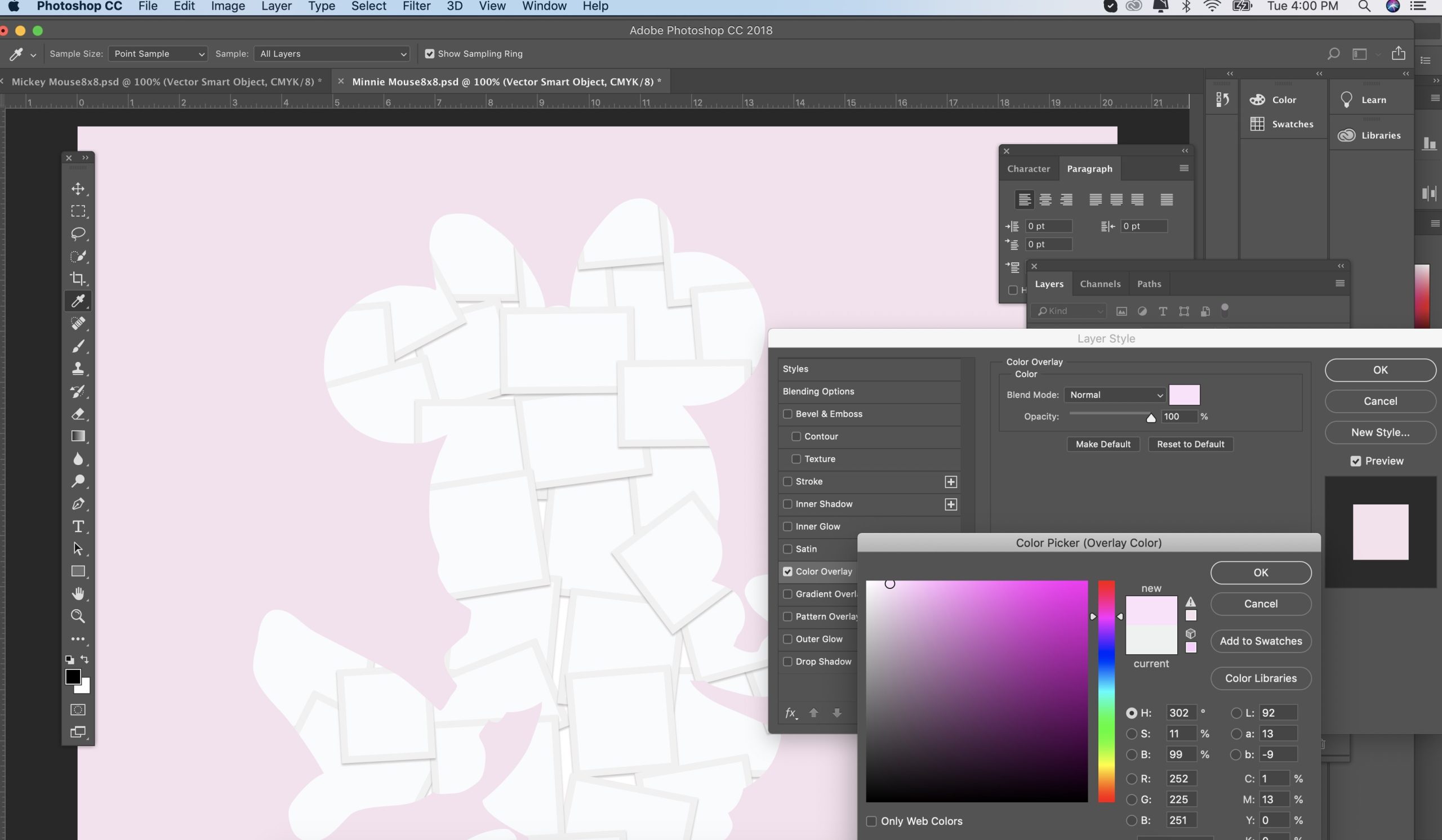This screenshot has width=1442, height=840.
Task: Switch to the Character tab
Action: point(1029,169)
